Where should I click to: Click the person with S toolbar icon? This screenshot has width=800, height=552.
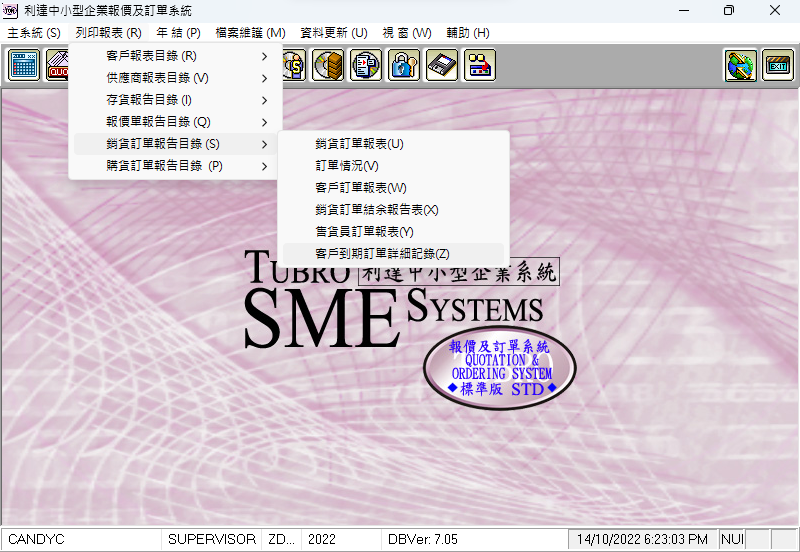[294, 65]
